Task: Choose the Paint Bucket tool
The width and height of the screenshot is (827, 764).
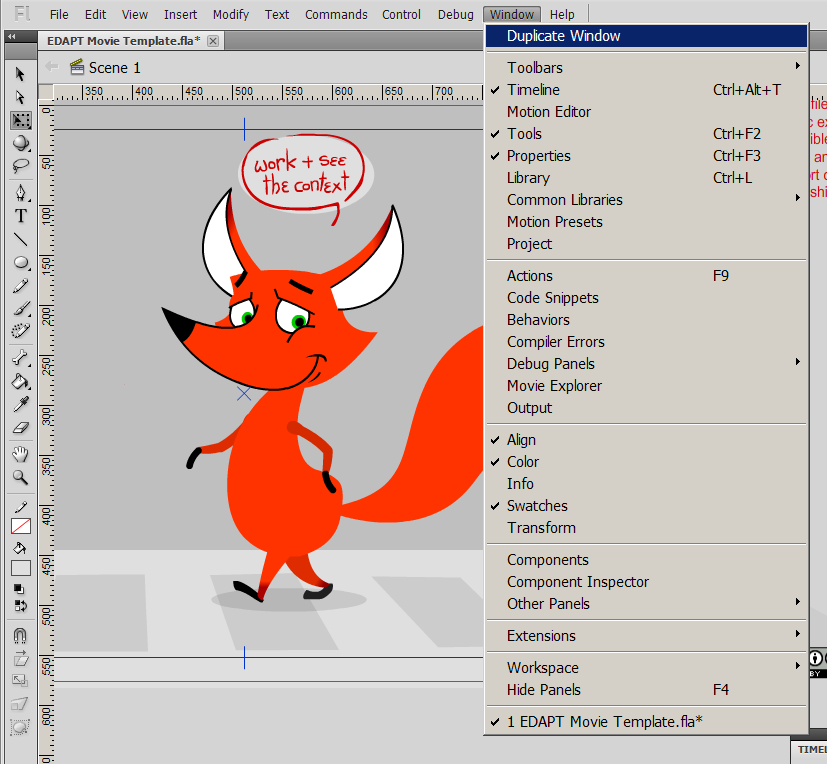Action: coord(20,382)
